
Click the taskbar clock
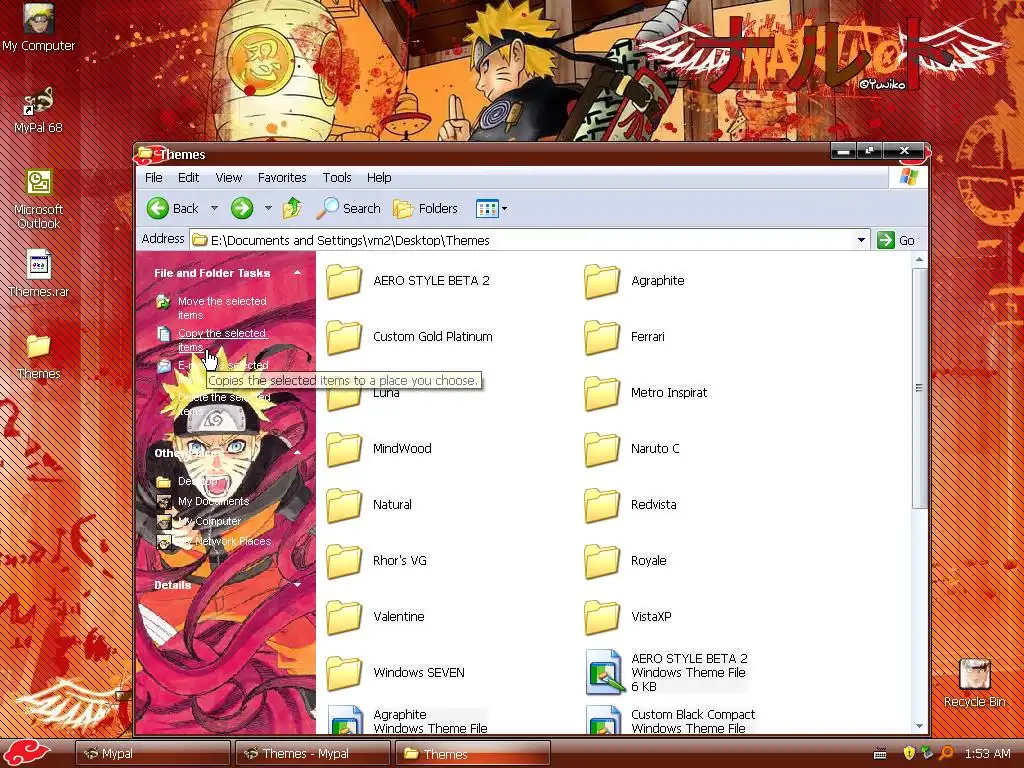(x=987, y=754)
